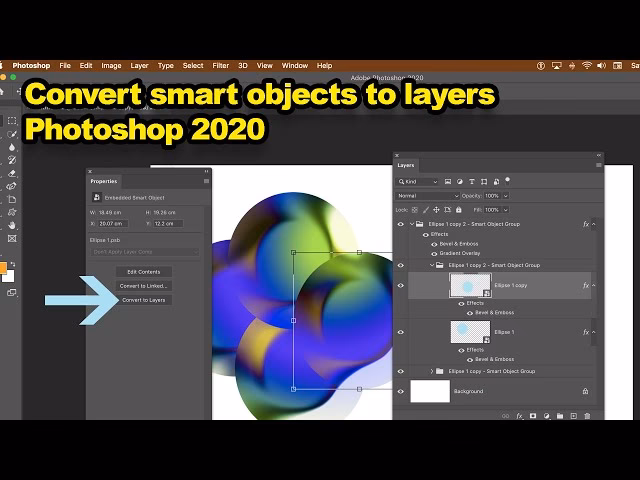
Task: Collapse the top Ellipse 1 copy 2 group
Action: coord(412,224)
